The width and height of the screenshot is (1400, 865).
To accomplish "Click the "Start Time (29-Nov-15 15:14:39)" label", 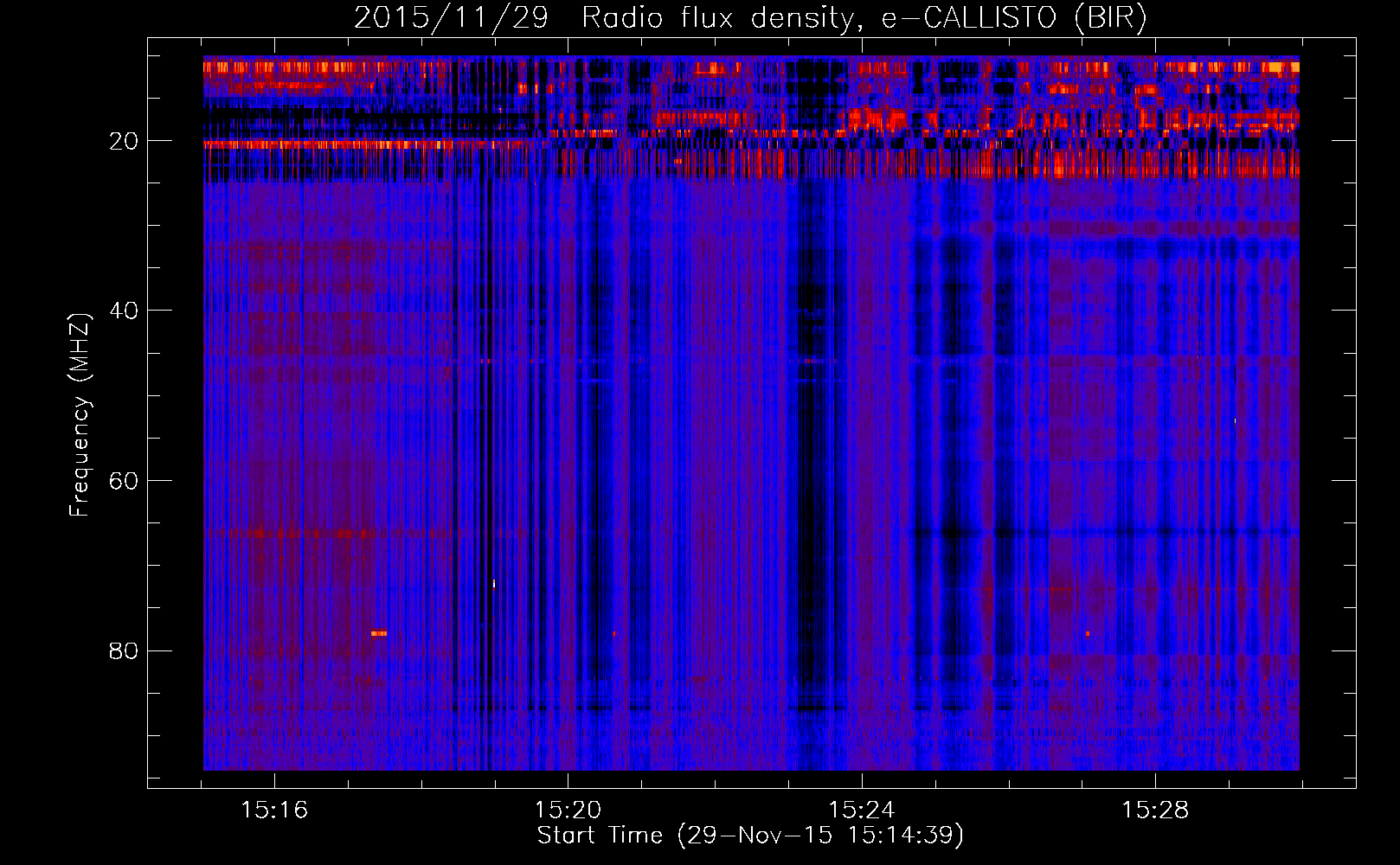I will [x=750, y=836].
